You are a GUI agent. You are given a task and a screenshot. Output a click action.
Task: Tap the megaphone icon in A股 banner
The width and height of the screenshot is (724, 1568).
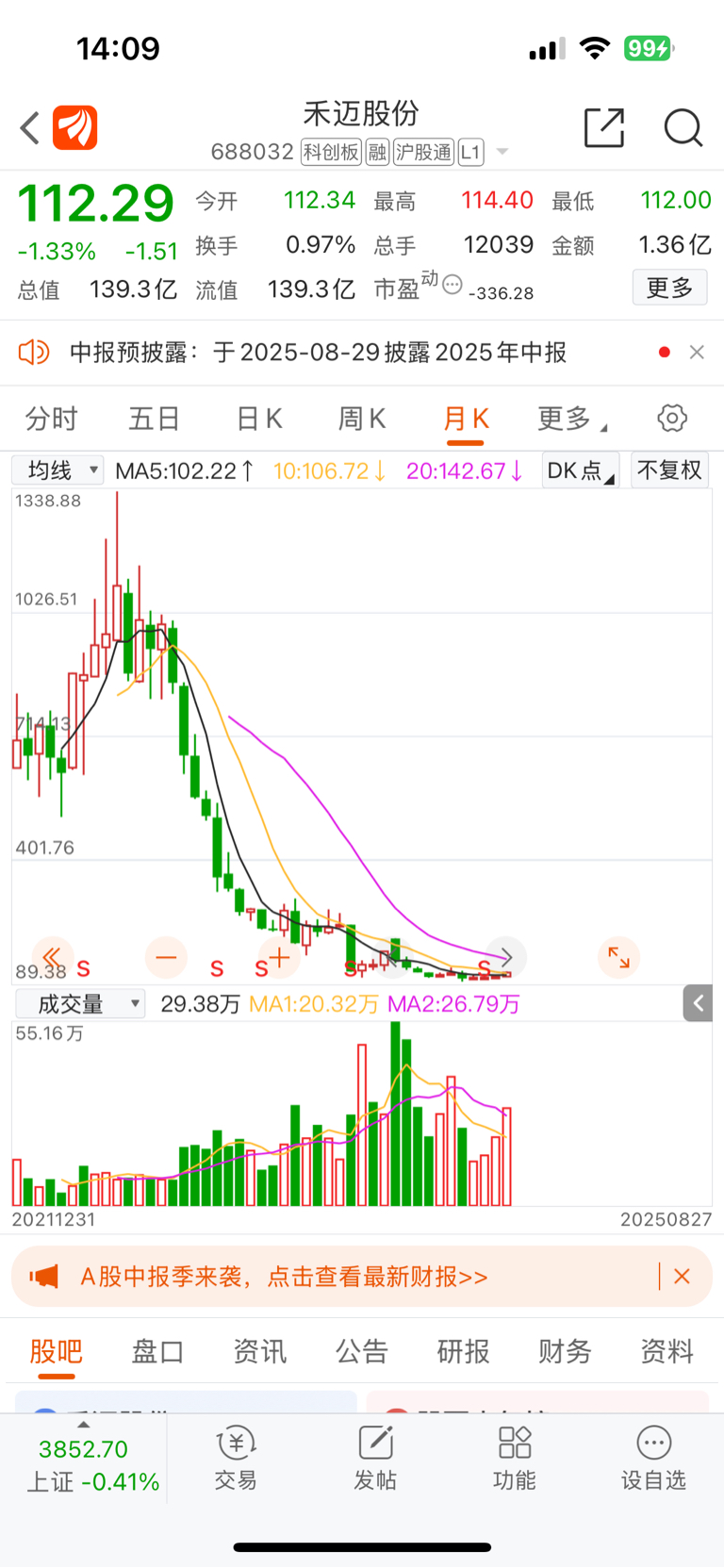[x=43, y=1277]
